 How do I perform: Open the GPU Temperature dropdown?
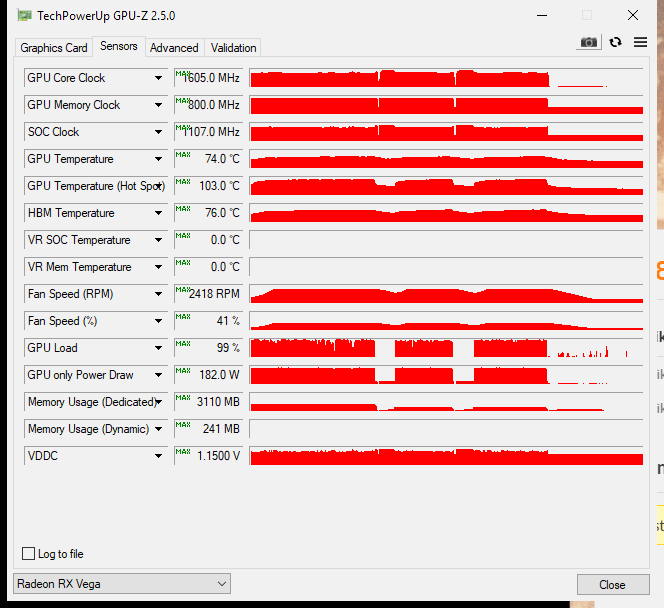tap(158, 159)
